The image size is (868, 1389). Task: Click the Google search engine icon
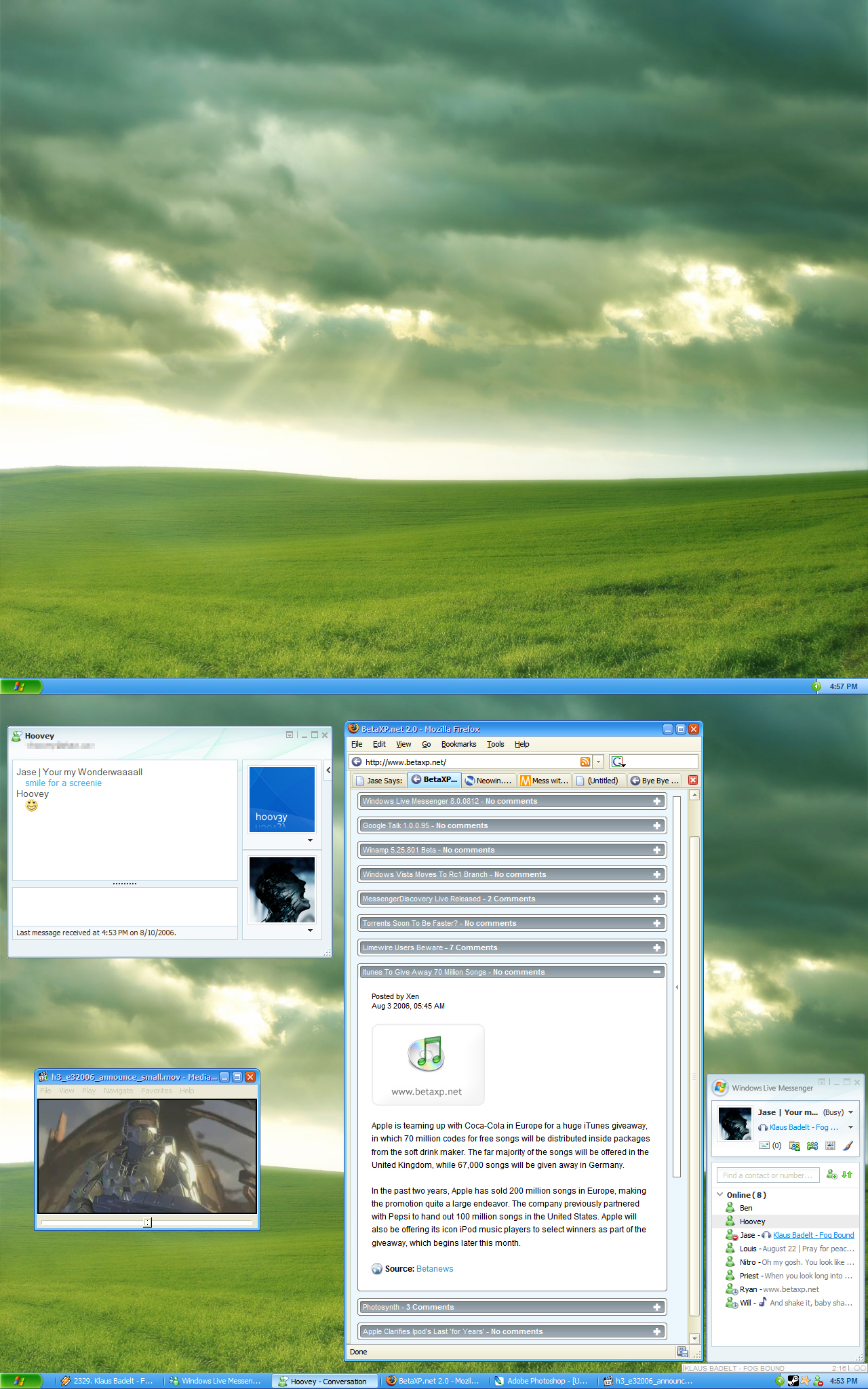pos(618,762)
